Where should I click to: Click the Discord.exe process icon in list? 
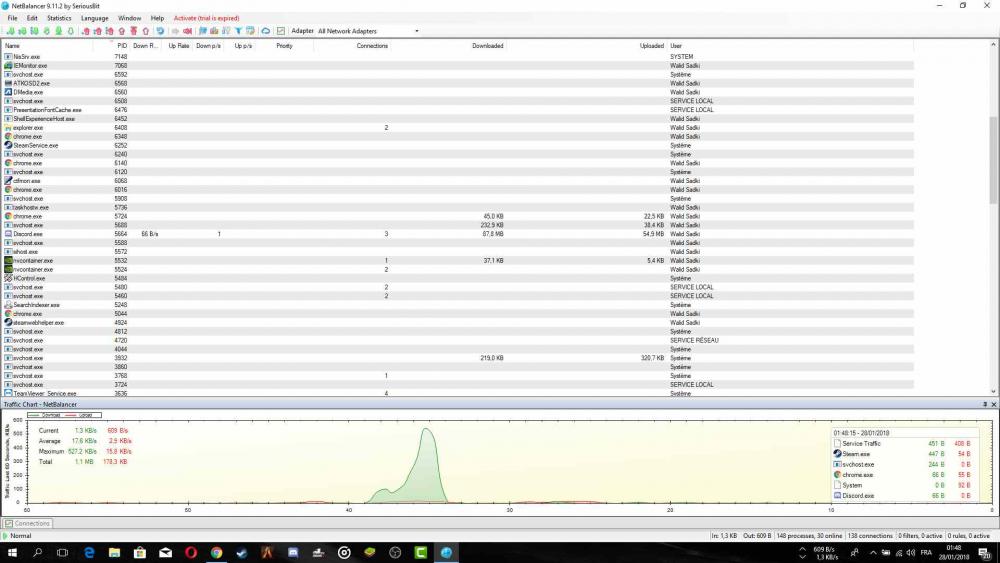(x=8, y=234)
